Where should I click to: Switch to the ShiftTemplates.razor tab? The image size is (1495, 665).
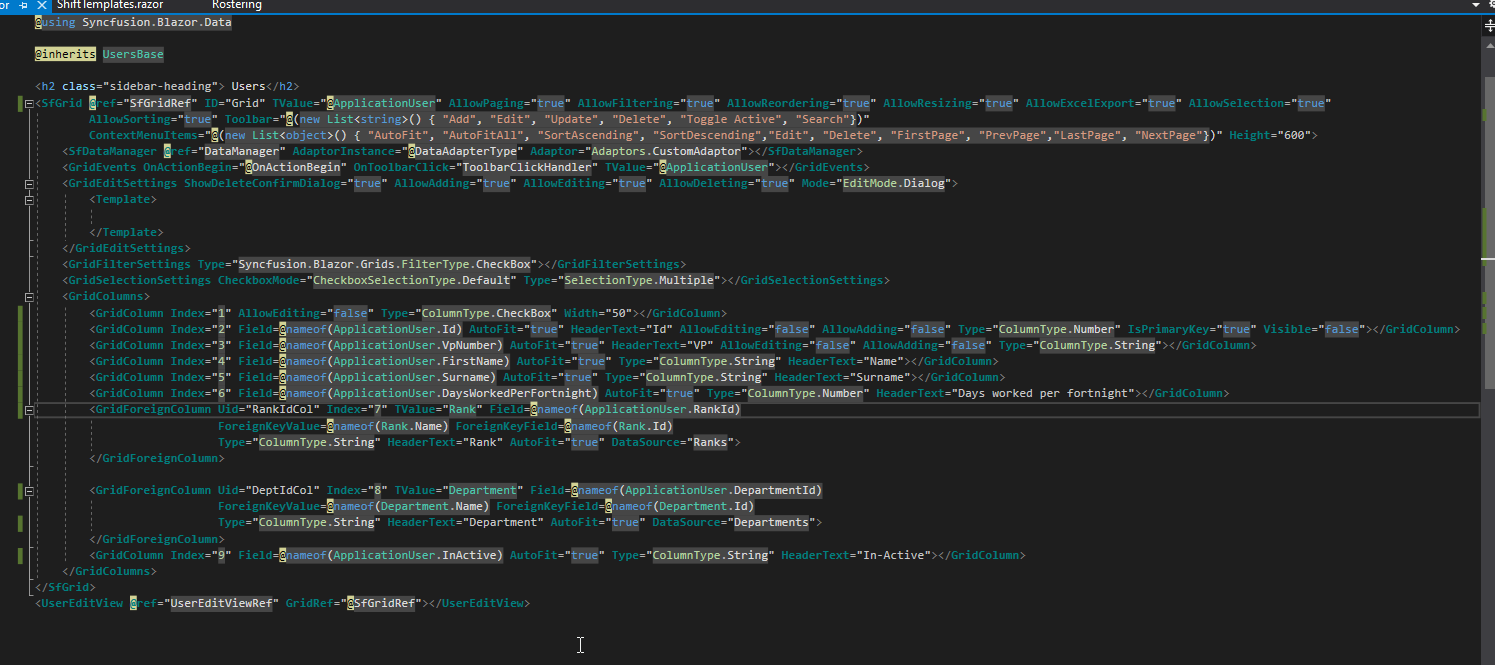click(110, 5)
